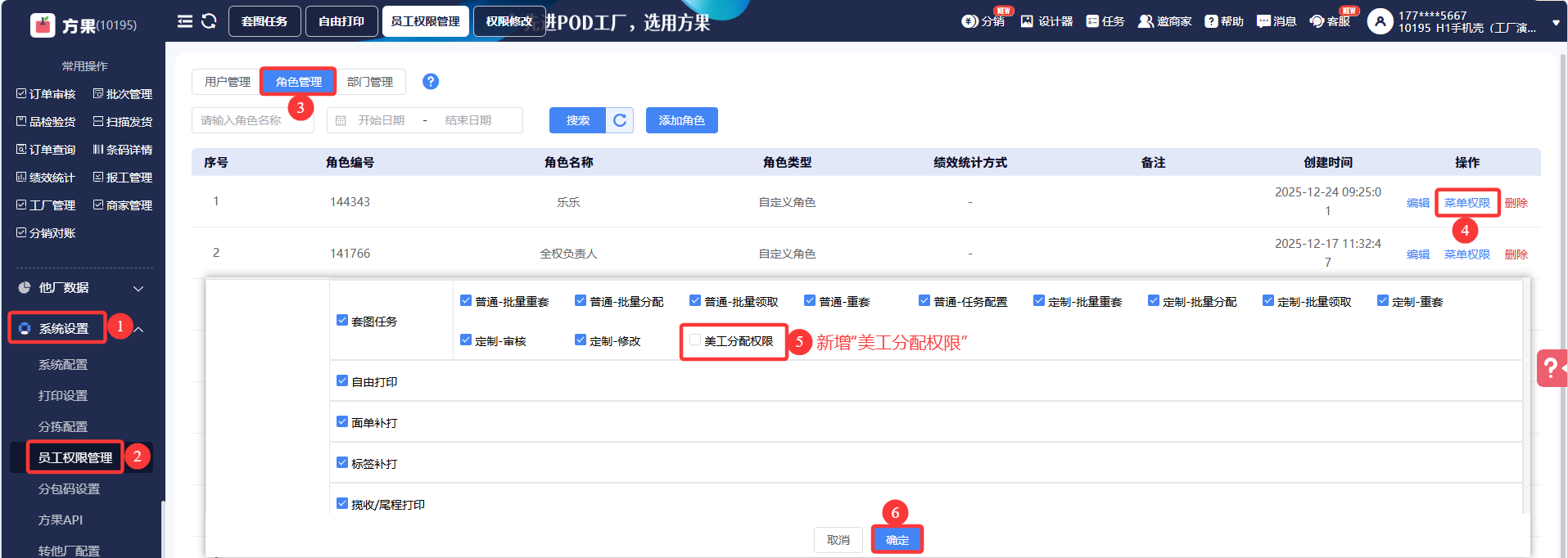Switch to 员工权限管理 top tab
Image resolution: width=1568 pixels, height=558 pixels.
tap(426, 21)
